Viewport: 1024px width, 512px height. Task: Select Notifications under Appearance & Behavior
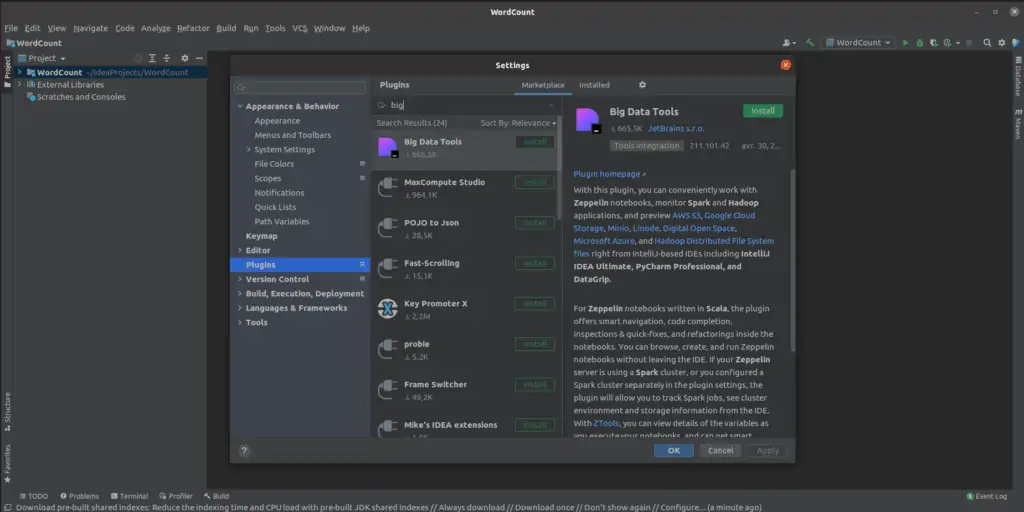[280, 193]
